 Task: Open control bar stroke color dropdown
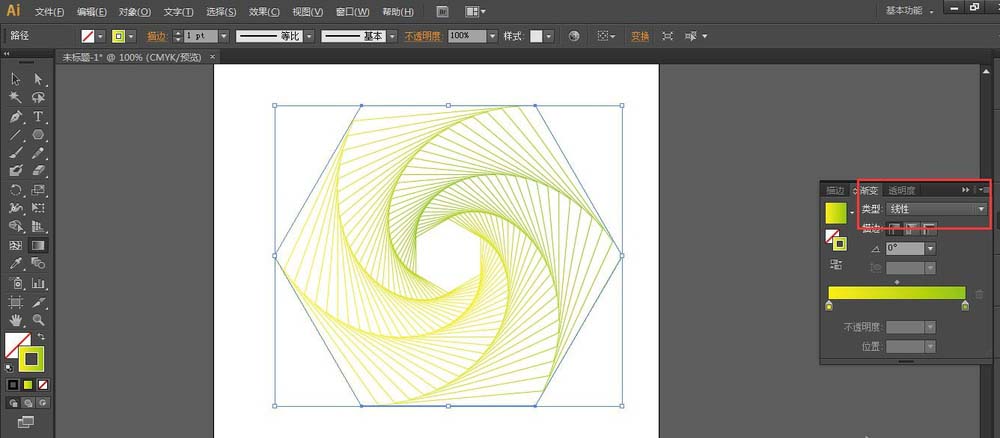(x=131, y=36)
